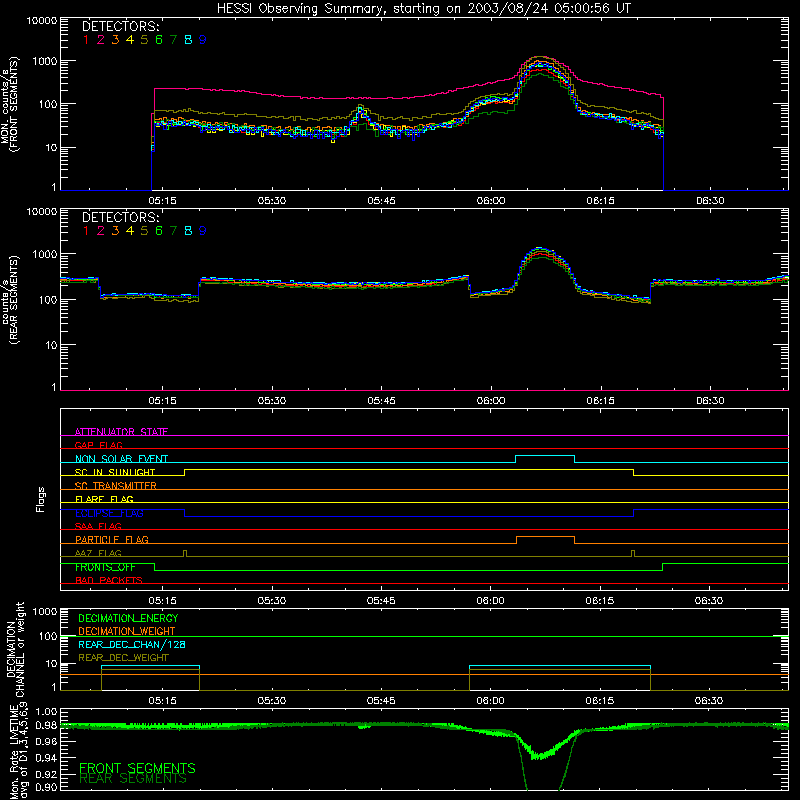Click the livetime dip minimum near 06:07
Viewport: 800px width, 800px height.
coord(538,755)
